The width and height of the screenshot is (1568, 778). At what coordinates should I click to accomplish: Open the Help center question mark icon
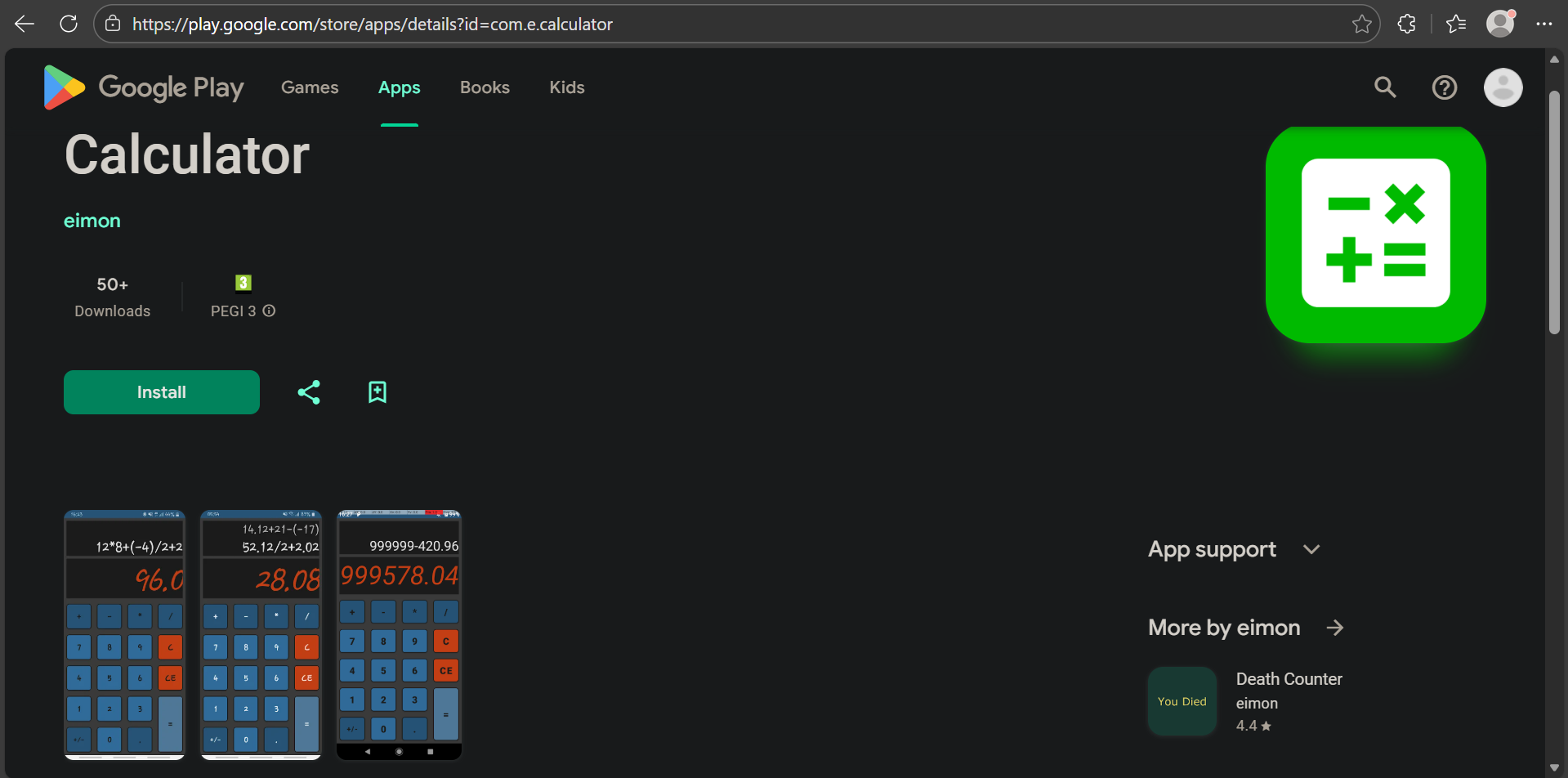(x=1445, y=87)
